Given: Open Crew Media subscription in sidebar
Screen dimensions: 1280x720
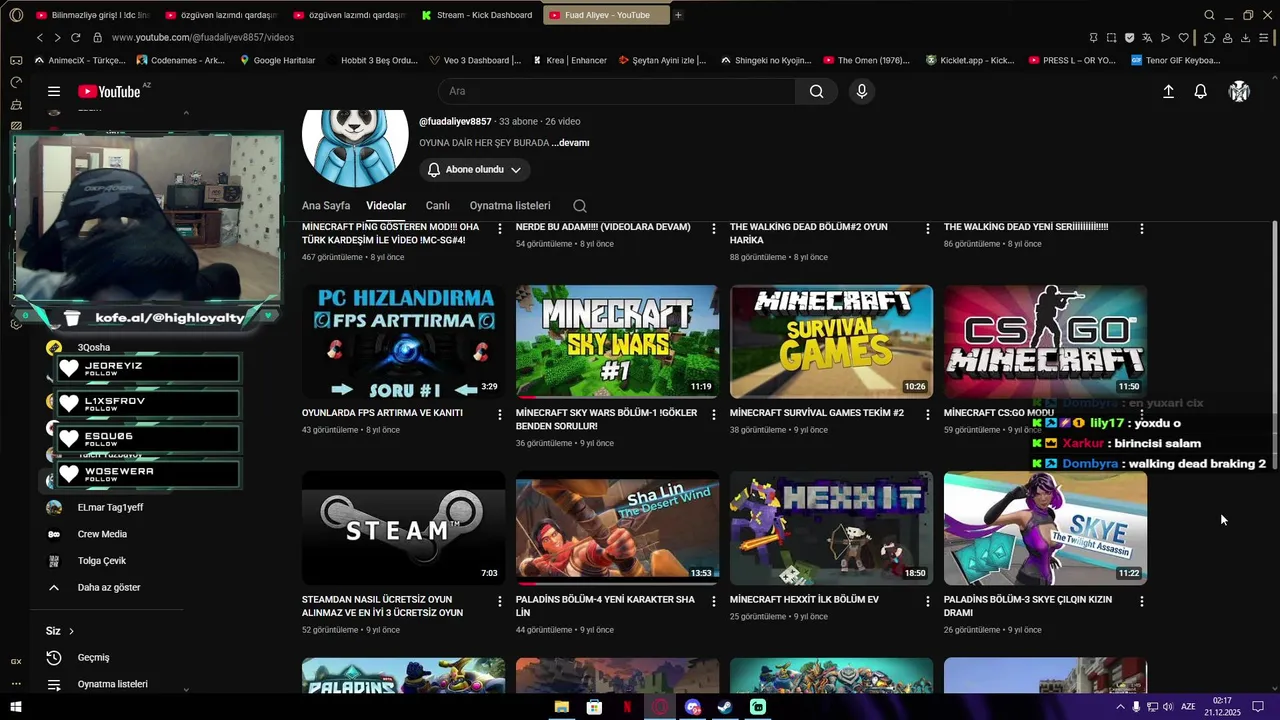Looking at the screenshot, I should (x=102, y=534).
